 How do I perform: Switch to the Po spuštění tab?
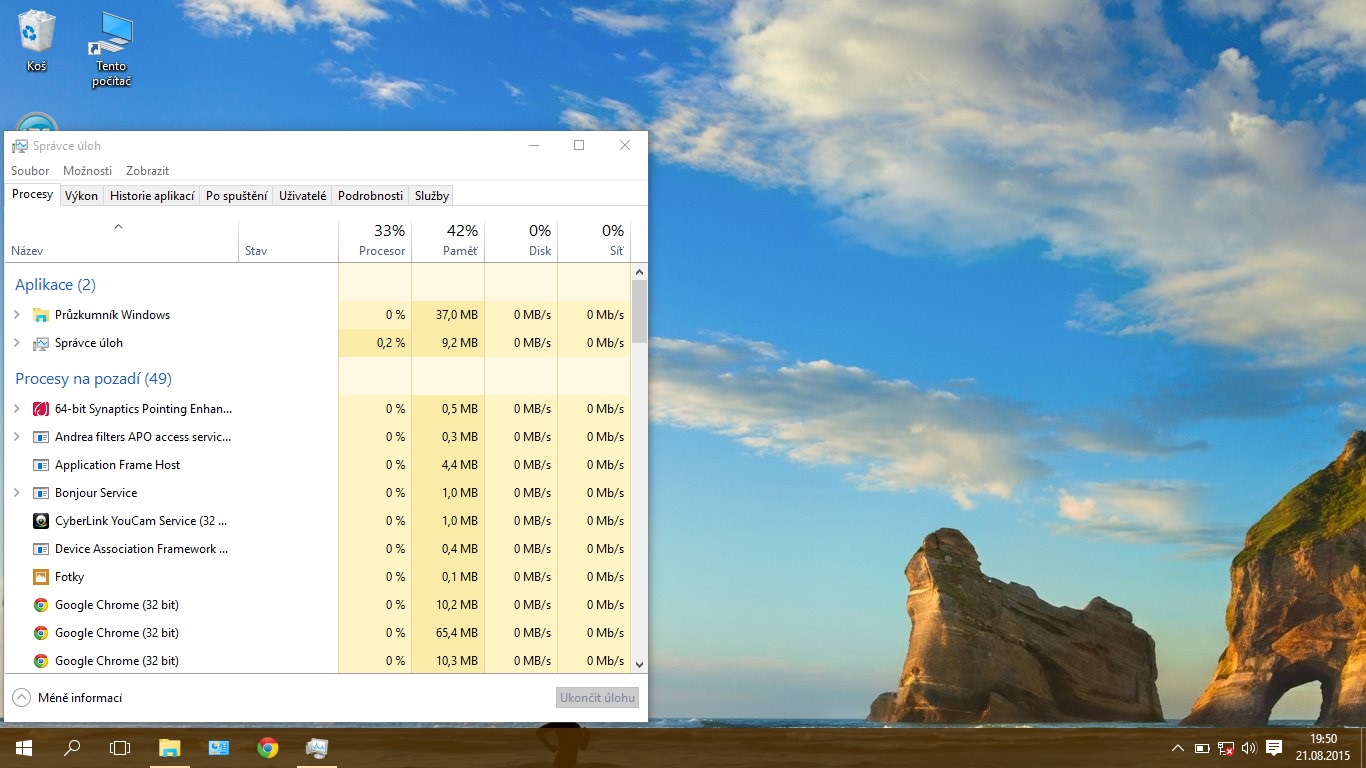point(236,196)
